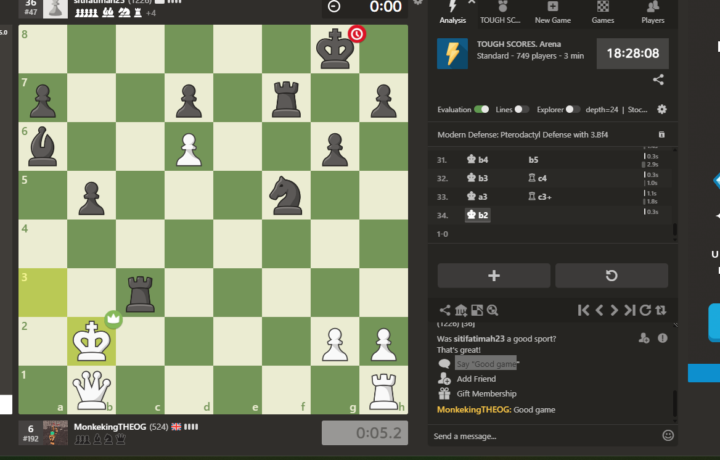The height and width of the screenshot is (460, 720).
Task: Click black knight on f5
Action: pos(286,195)
